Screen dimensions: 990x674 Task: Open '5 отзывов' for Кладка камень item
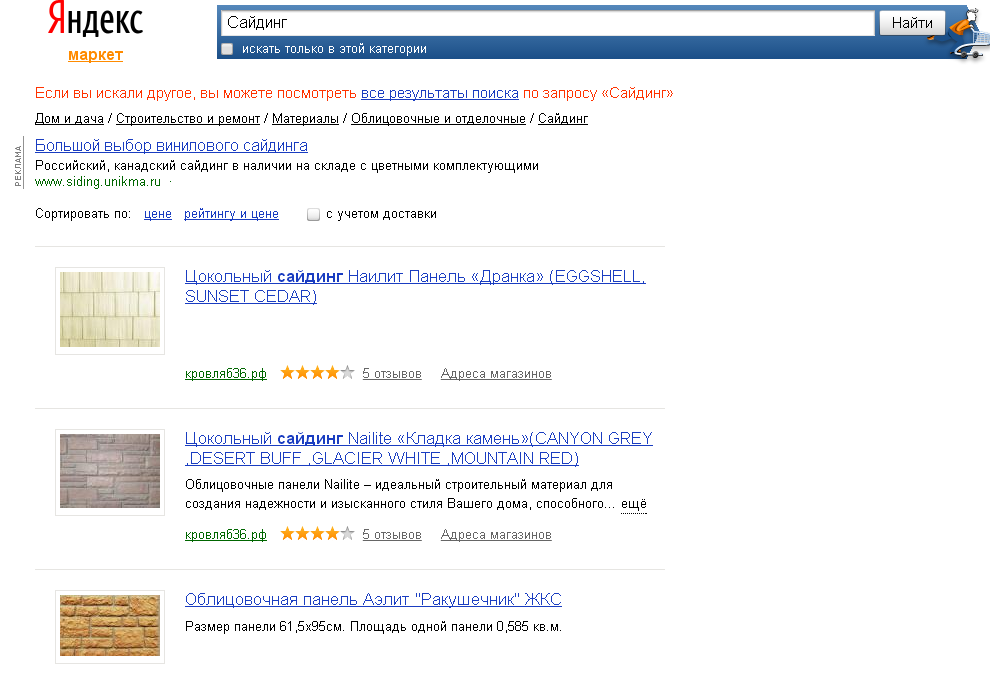(x=391, y=535)
